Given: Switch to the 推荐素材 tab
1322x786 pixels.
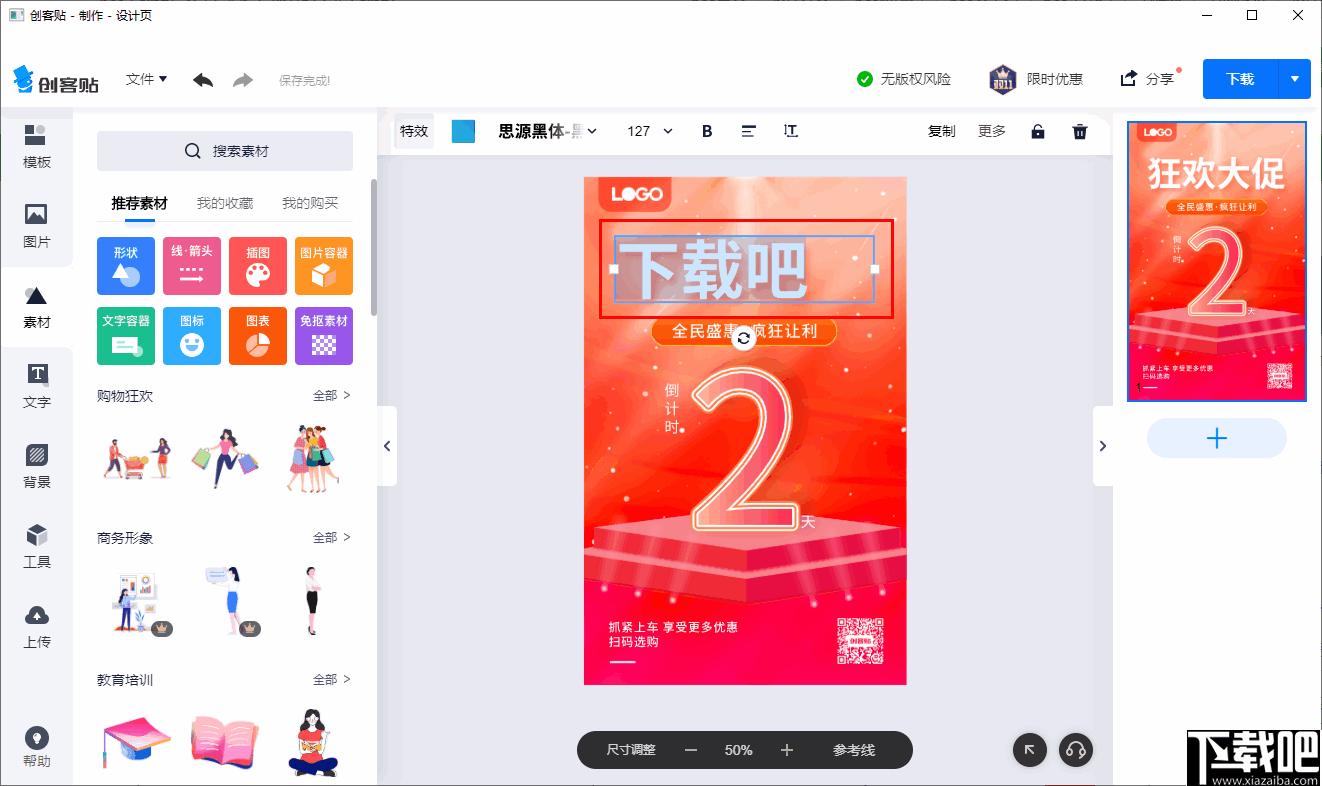Looking at the screenshot, I should (x=139, y=203).
